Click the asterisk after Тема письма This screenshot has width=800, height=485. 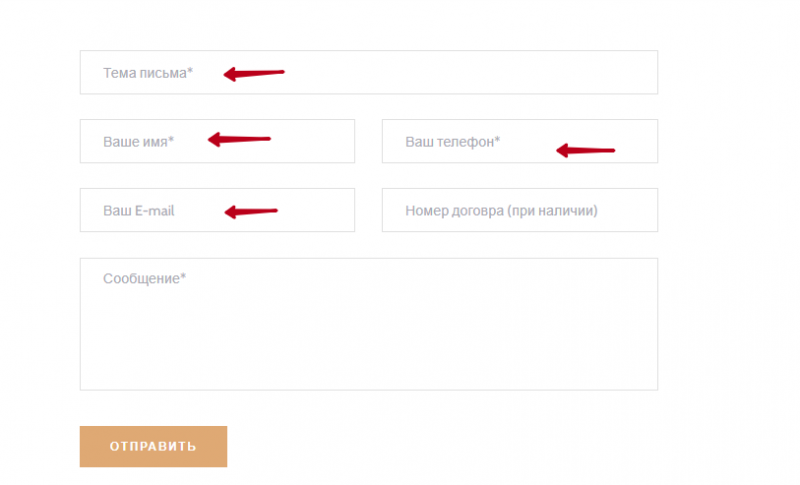[x=190, y=72]
